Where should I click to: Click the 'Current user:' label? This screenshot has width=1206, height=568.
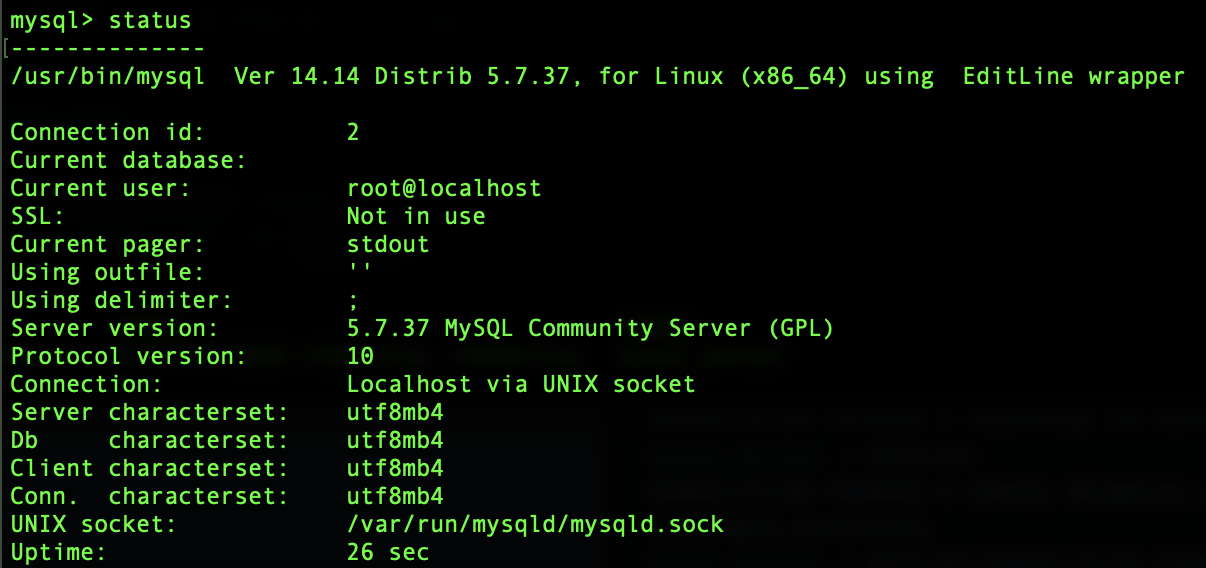100,188
